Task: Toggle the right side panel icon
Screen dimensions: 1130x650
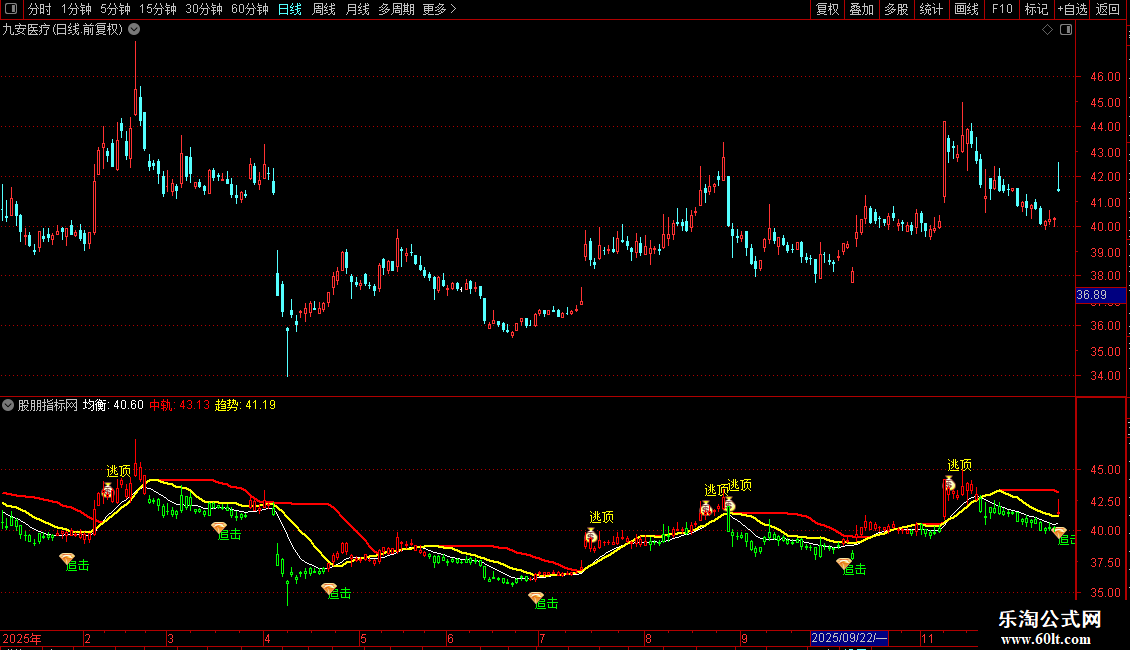Action: (1066, 30)
